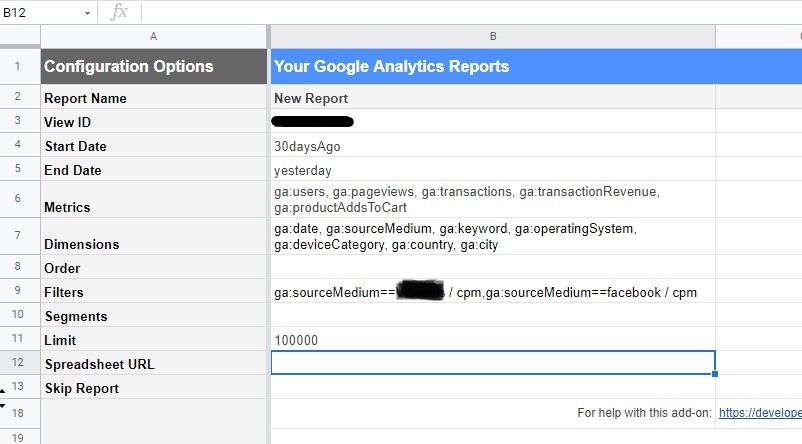Expand hidden rows above row 13

click(3, 391)
